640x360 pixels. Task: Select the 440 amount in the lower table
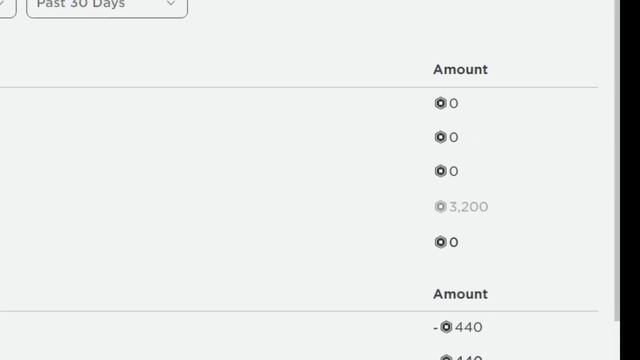point(469,327)
